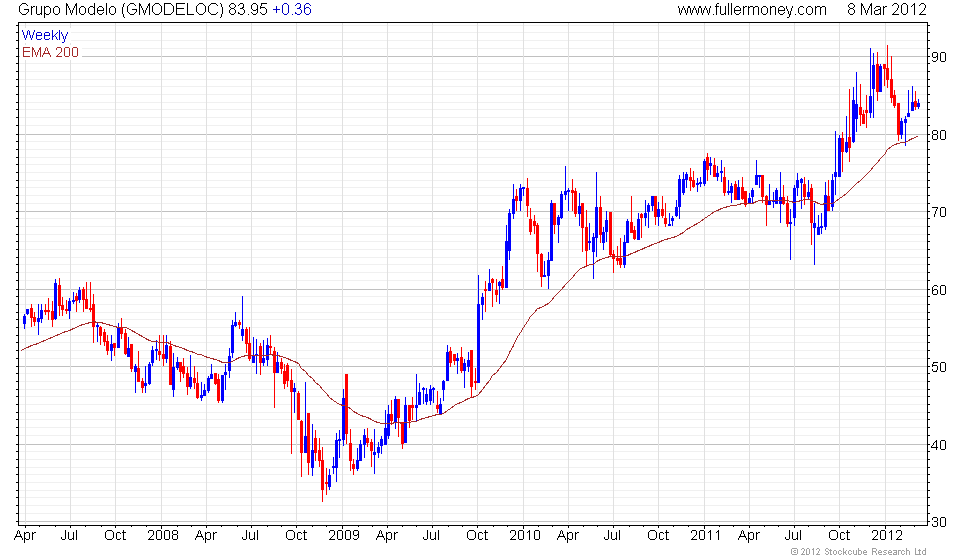Click the 40 price axis label

pyautogui.click(x=939, y=445)
